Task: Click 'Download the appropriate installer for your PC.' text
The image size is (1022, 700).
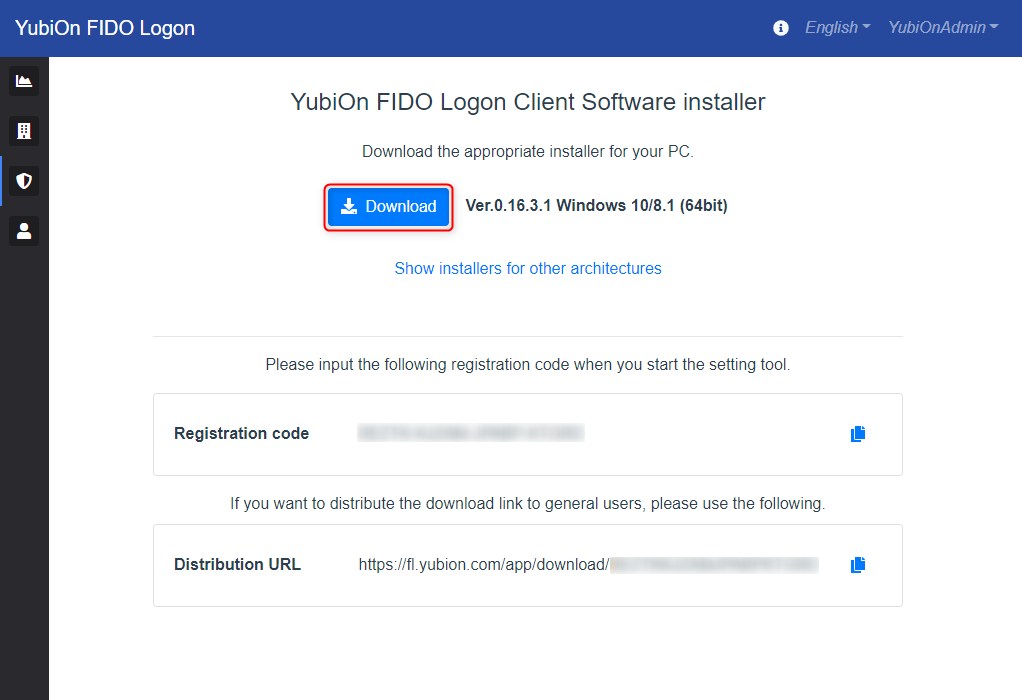Action: [x=528, y=152]
